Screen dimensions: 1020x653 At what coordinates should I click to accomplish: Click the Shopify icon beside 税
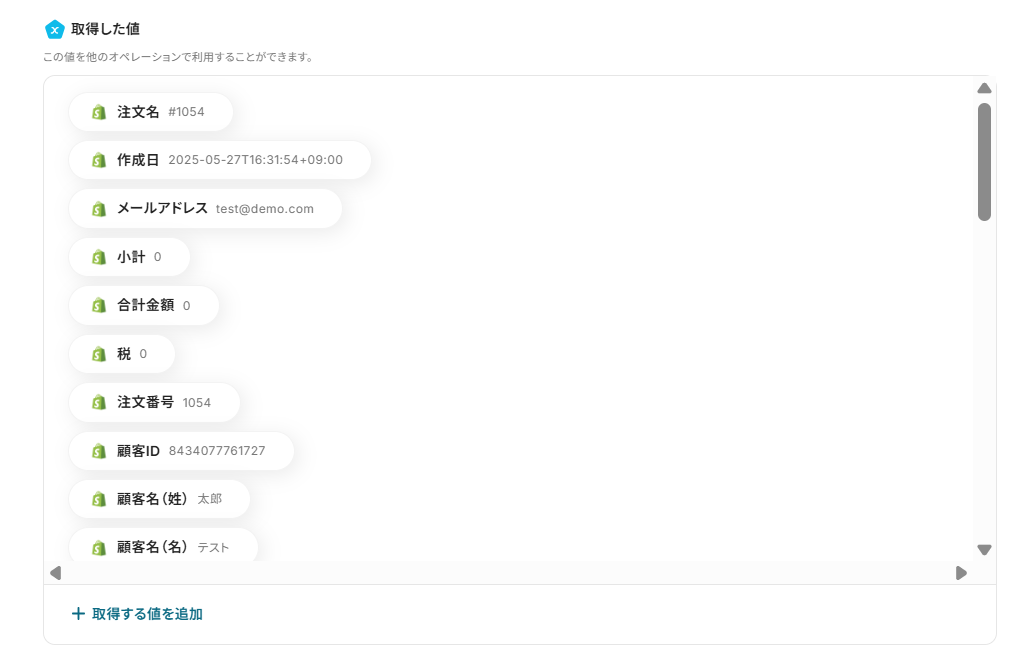click(99, 354)
